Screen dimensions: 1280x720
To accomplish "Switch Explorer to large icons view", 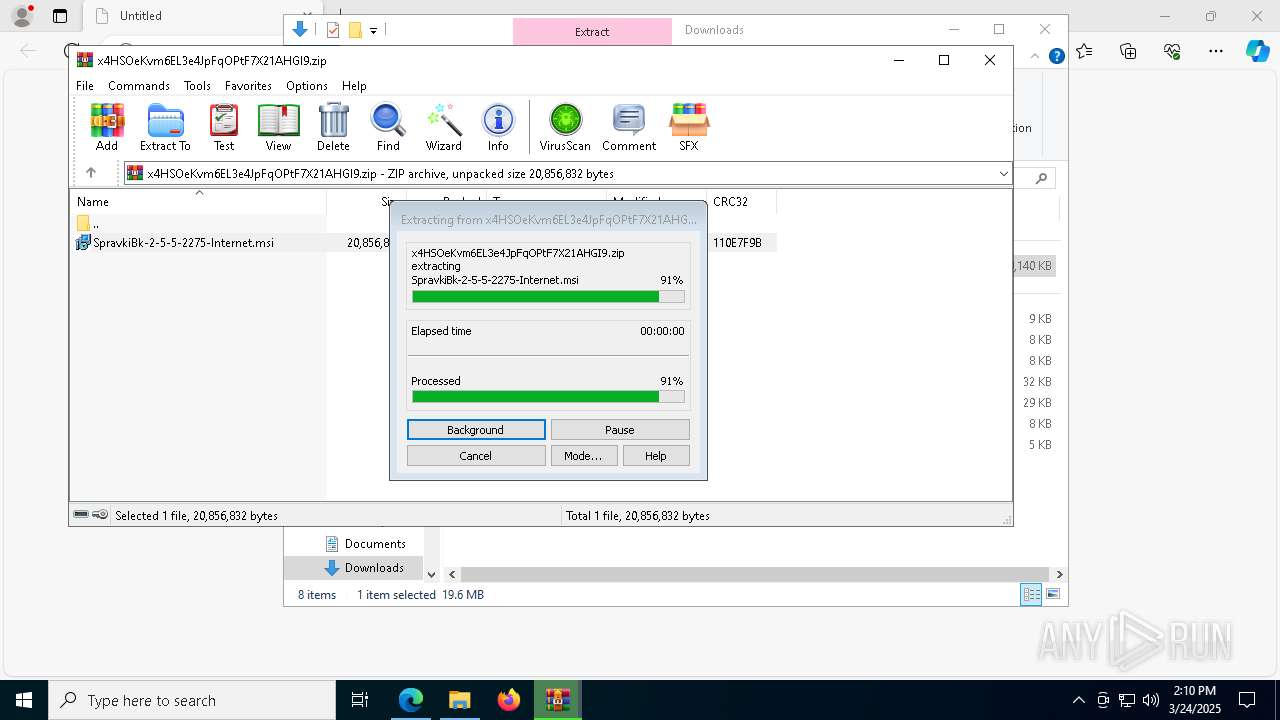I will (x=1053, y=594).
